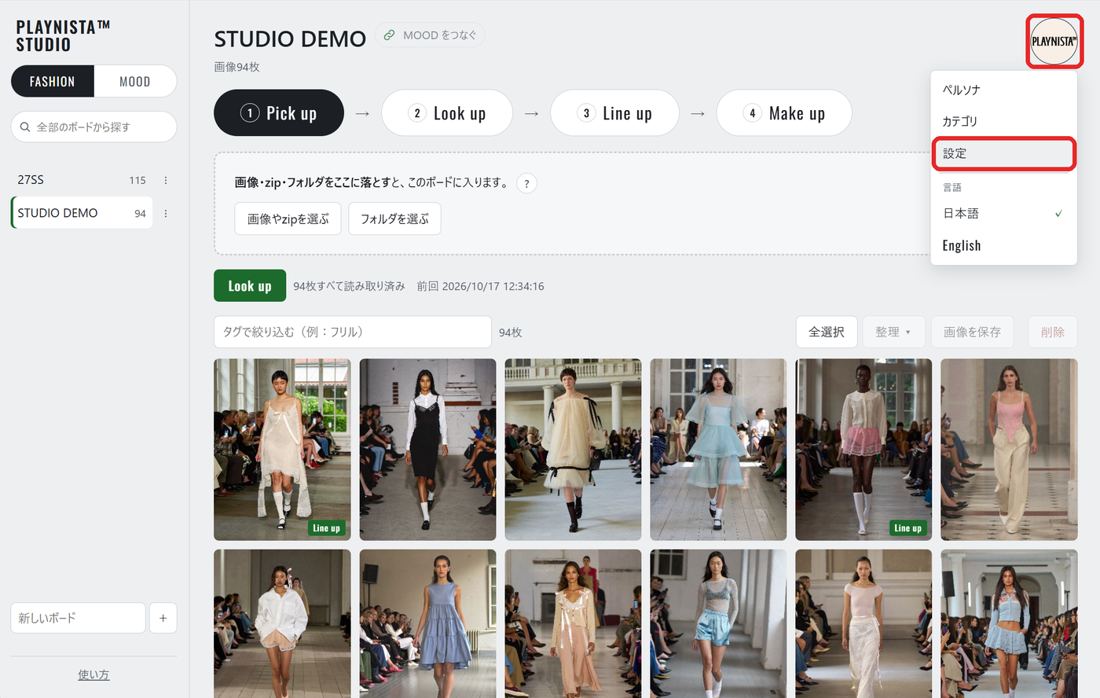Screen dimensions: 1100x698
Task: Open the 使い方 link
Action: (93, 675)
